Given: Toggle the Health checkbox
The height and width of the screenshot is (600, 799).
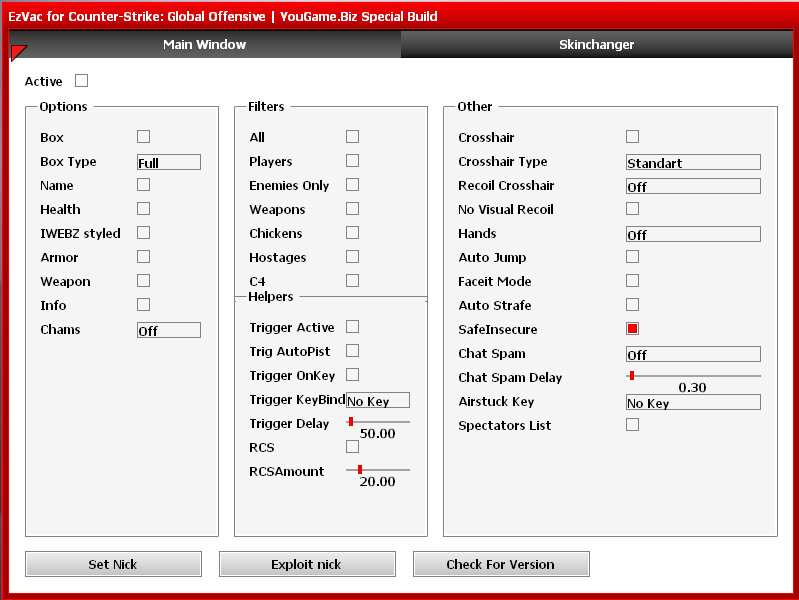Looking at the screenshot, I should point(144,208).
